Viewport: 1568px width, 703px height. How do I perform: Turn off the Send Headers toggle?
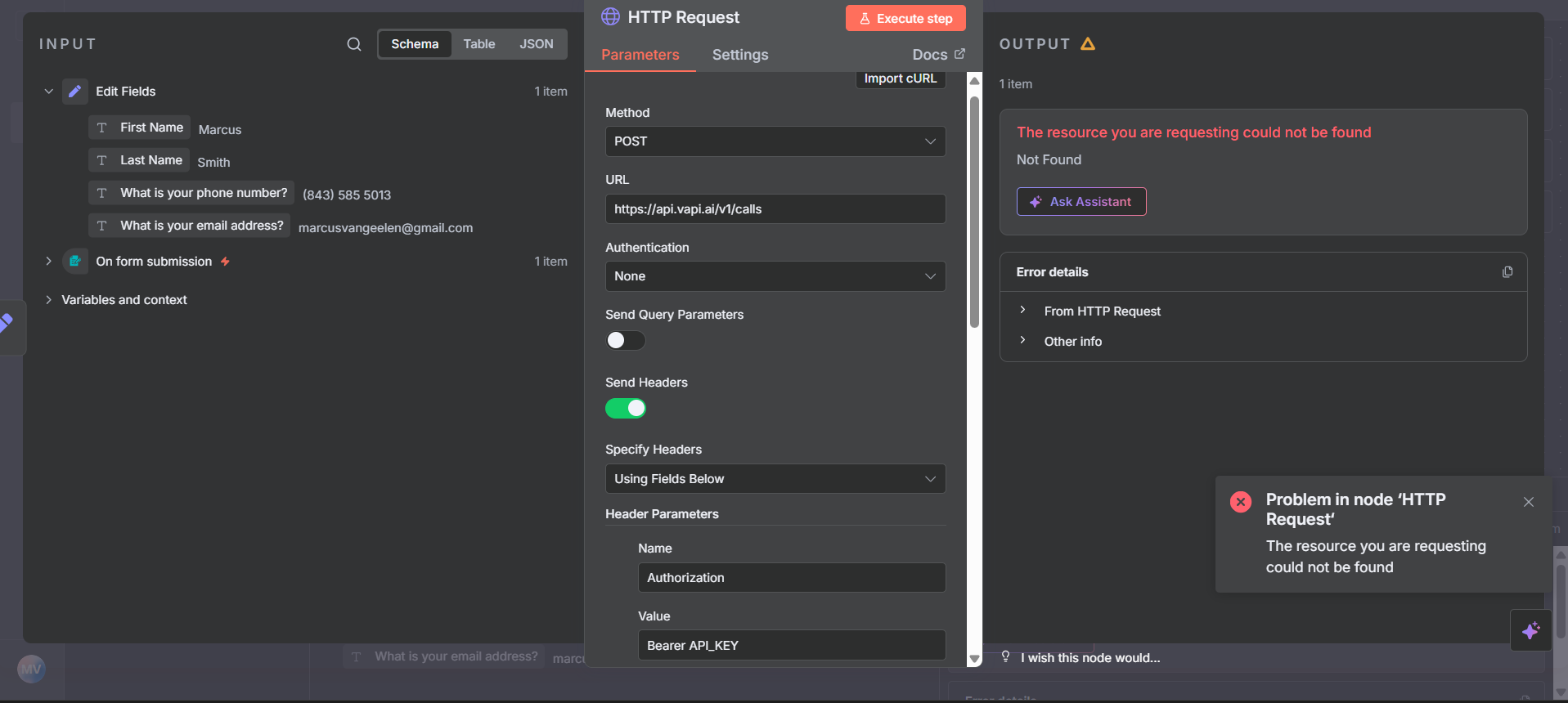pyautogui.click(x=625, y=408)
